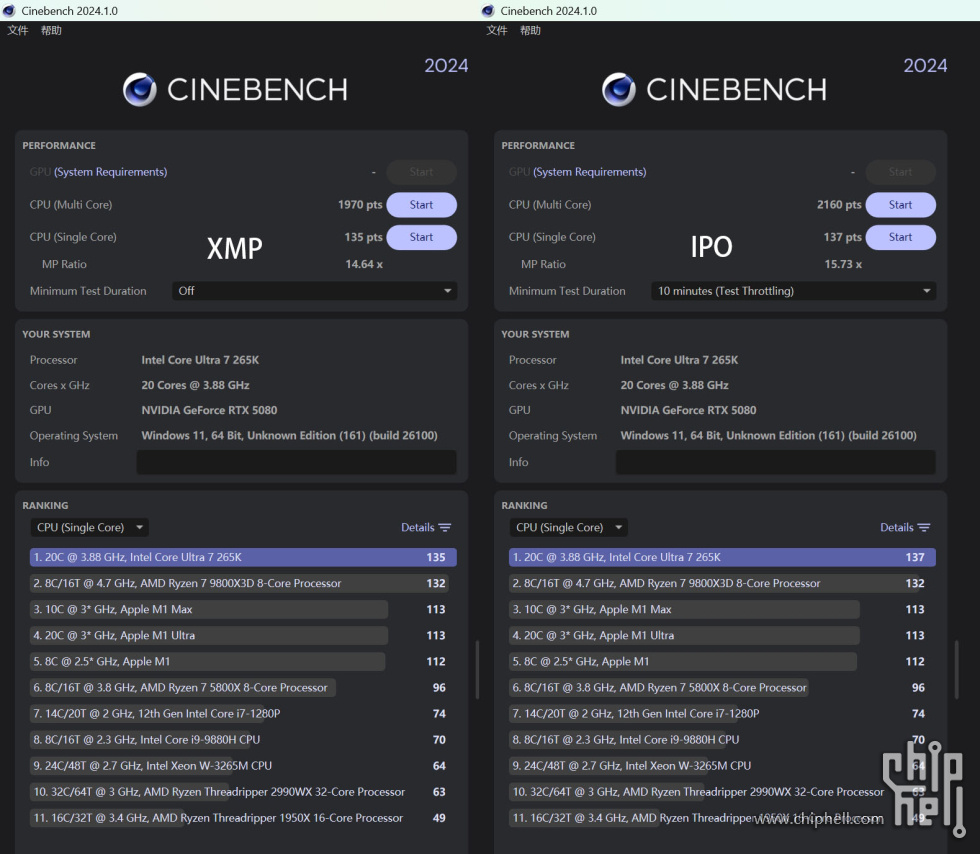Expand the '10 minutes (Test Throttling)' duration dropdown
Viewport: 980px width, 854px height.
coord(794,291)
